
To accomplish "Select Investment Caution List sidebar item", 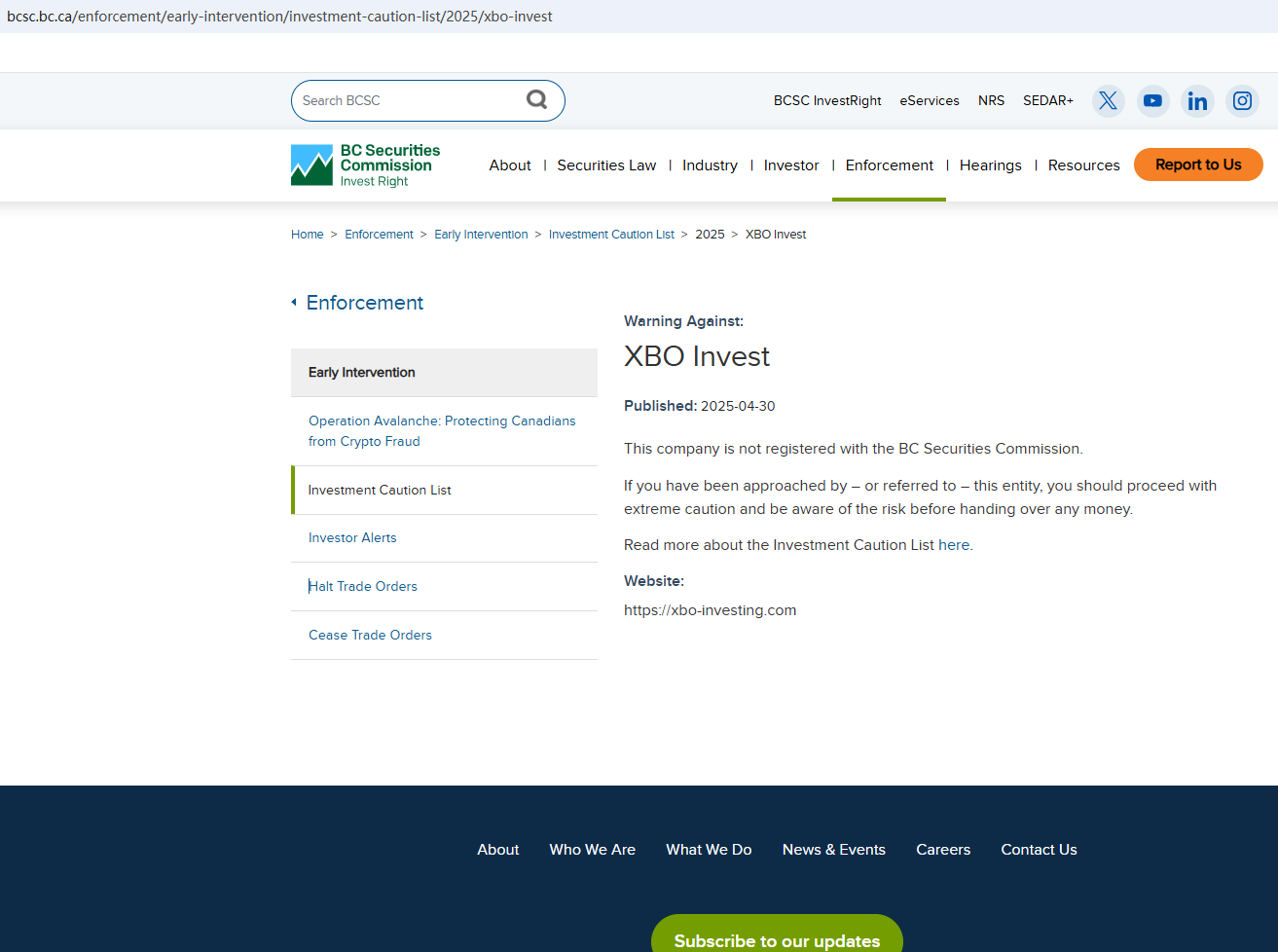I will pyautogui.click(x=444, y=490).
